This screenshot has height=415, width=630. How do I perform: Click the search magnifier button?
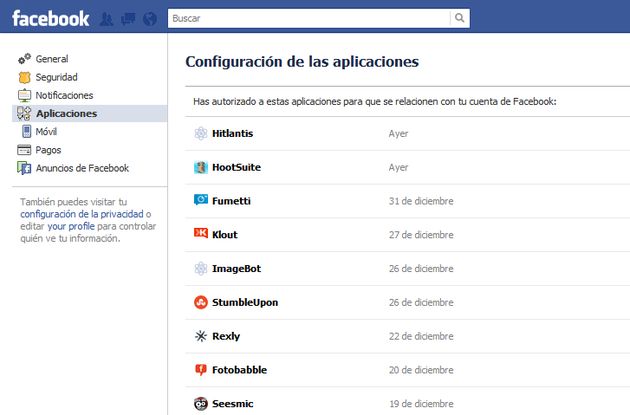(460, 18)
